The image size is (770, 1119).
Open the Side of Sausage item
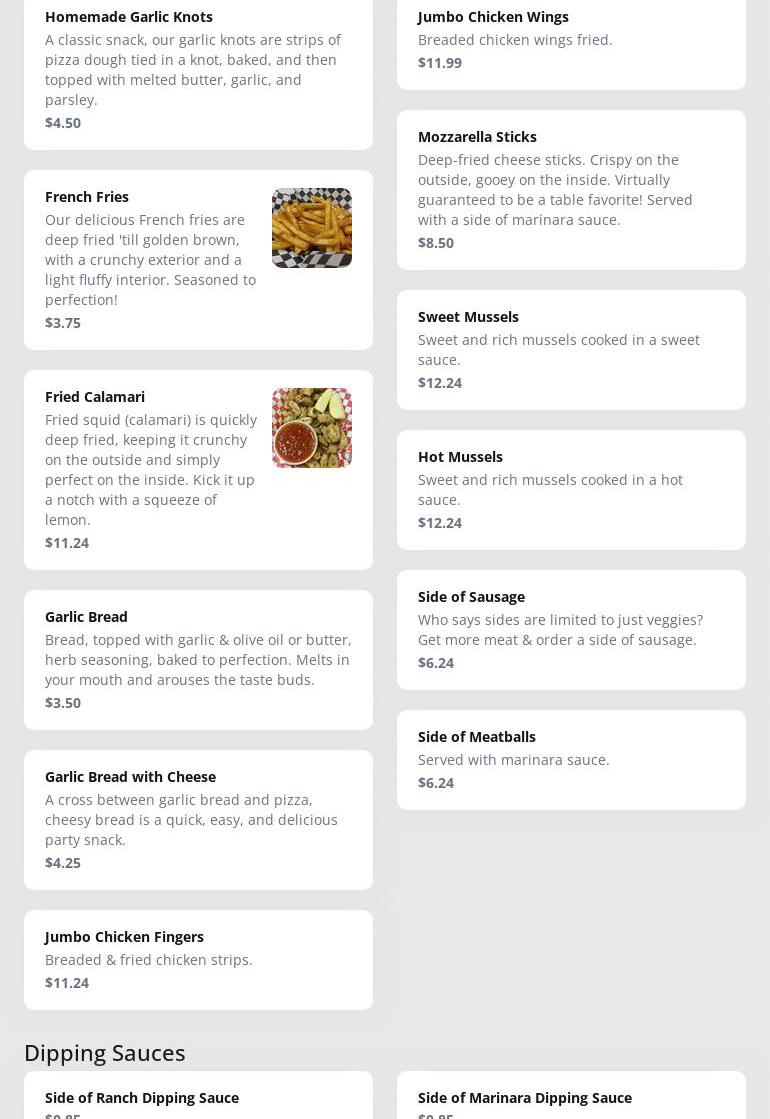point(571,630)
